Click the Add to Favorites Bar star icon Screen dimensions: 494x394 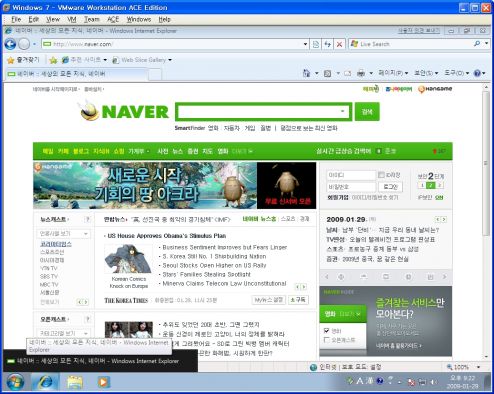53,60
